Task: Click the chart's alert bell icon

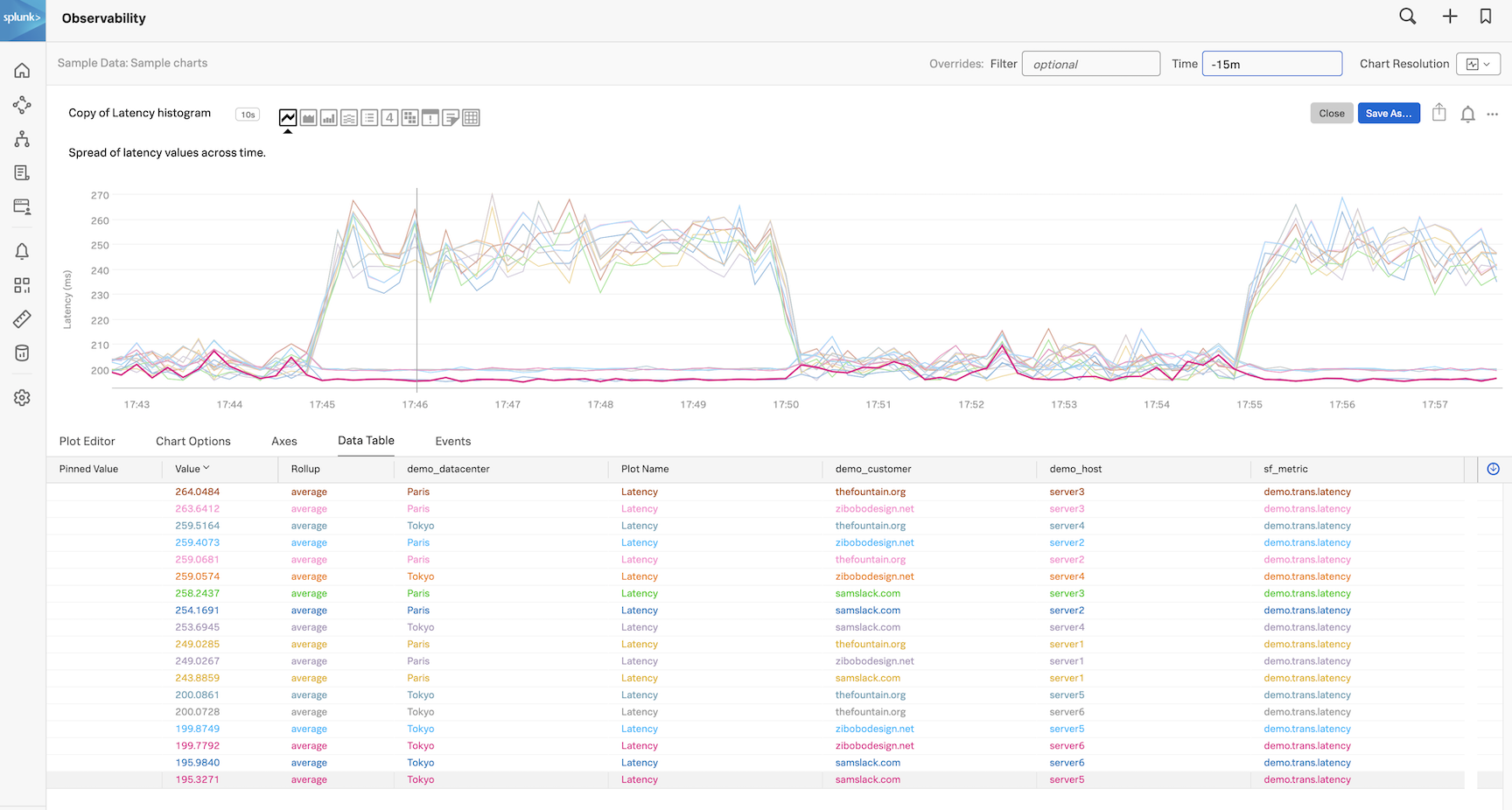Action: coord(1467,114)
